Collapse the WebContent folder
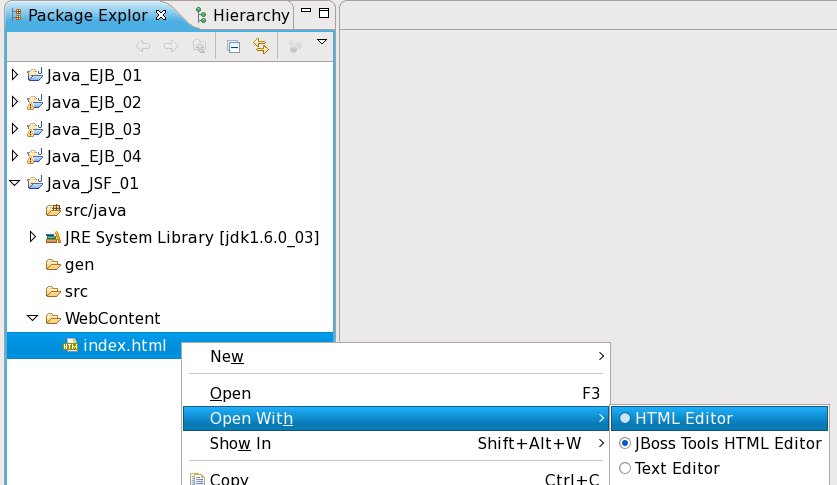 point(33,319)
